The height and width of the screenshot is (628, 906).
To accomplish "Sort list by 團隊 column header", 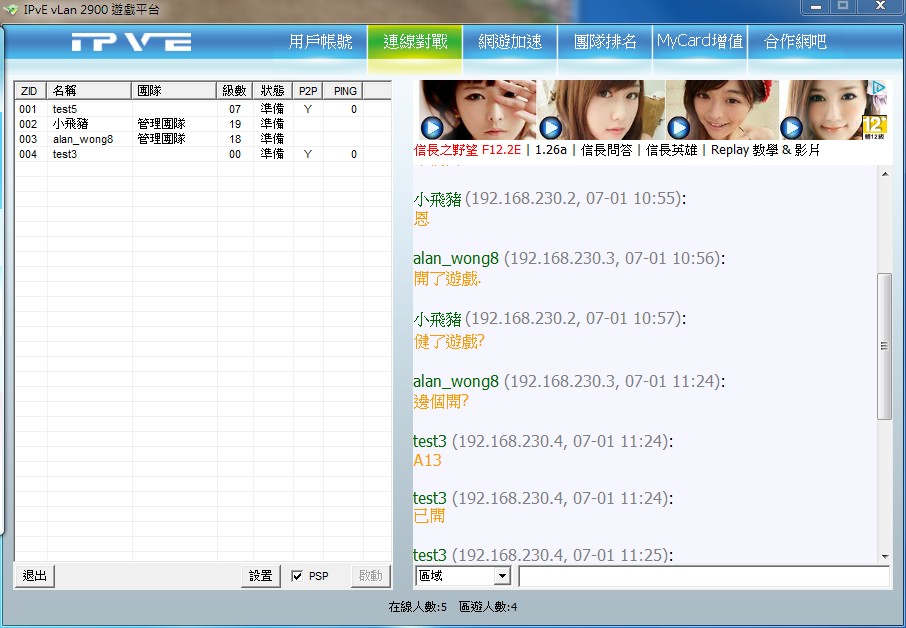I will click(x=174, y=91).
